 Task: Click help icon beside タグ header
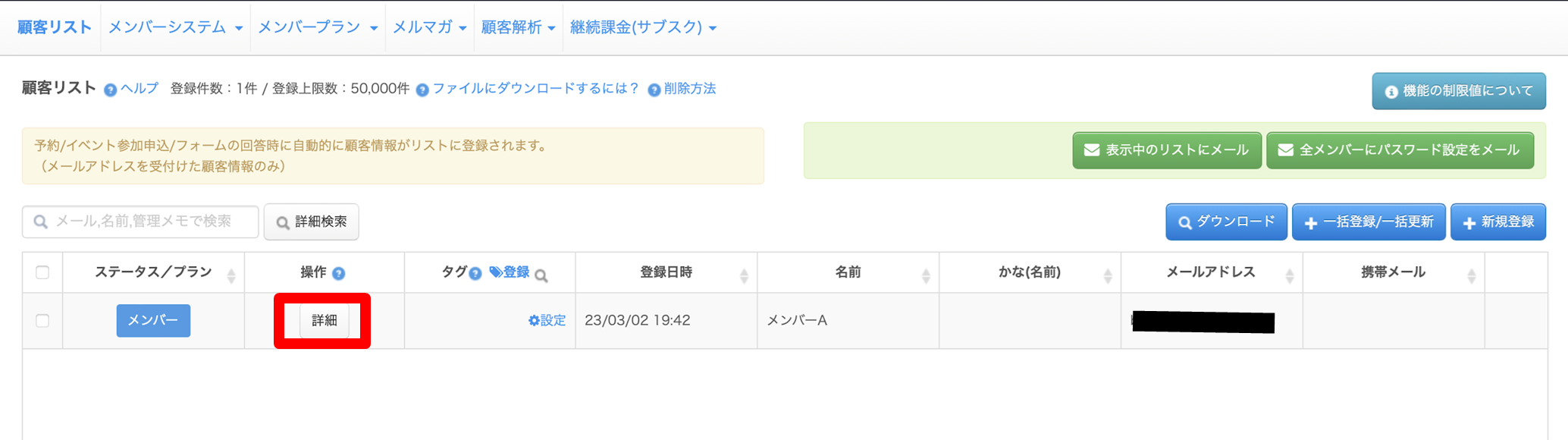[x=475, y=273]
